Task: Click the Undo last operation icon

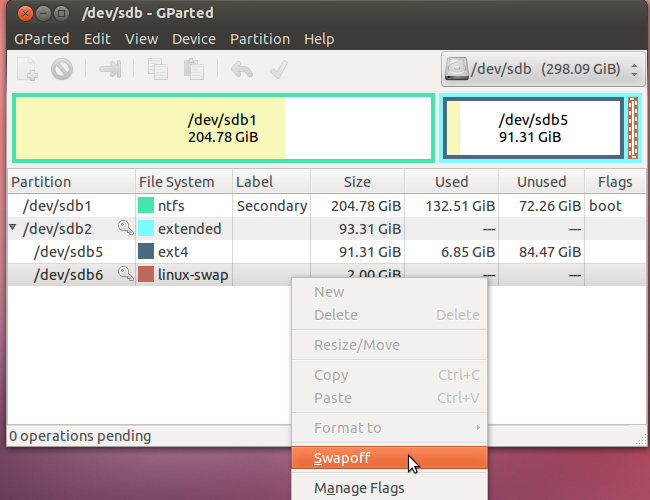Action: (x=242, y=69)
